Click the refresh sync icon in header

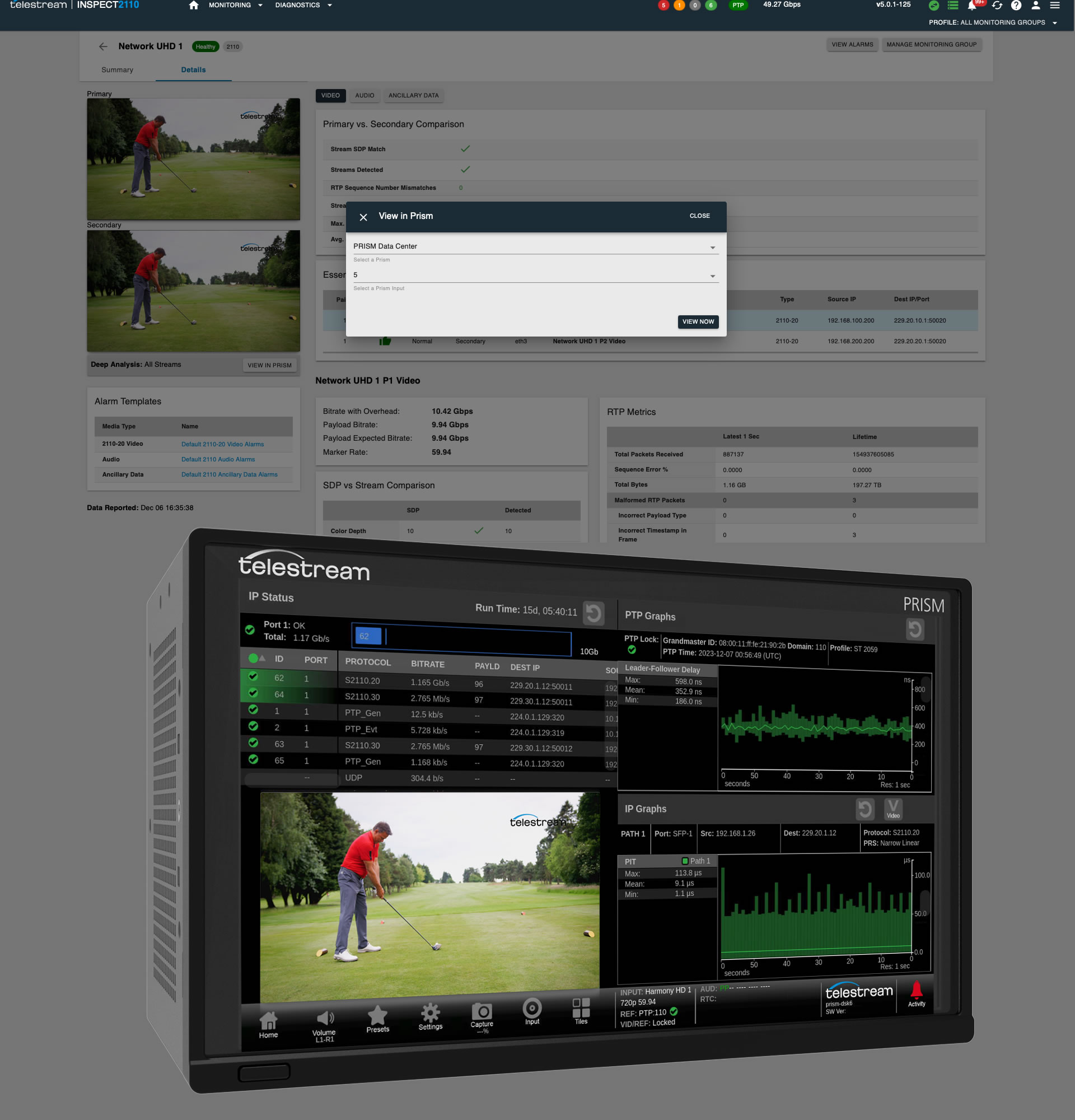pos(997,5)
